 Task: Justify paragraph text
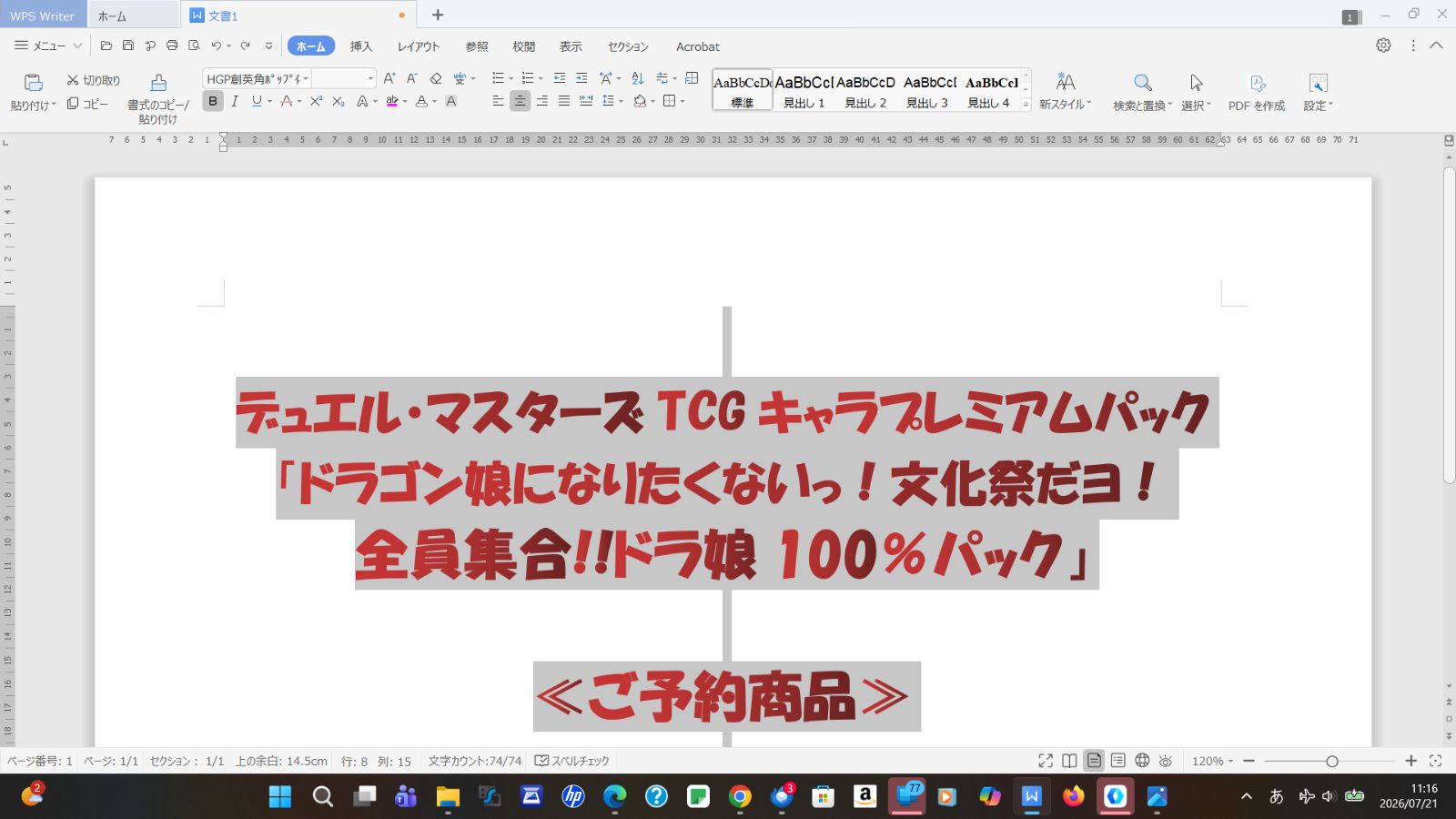tap(564, 101)
